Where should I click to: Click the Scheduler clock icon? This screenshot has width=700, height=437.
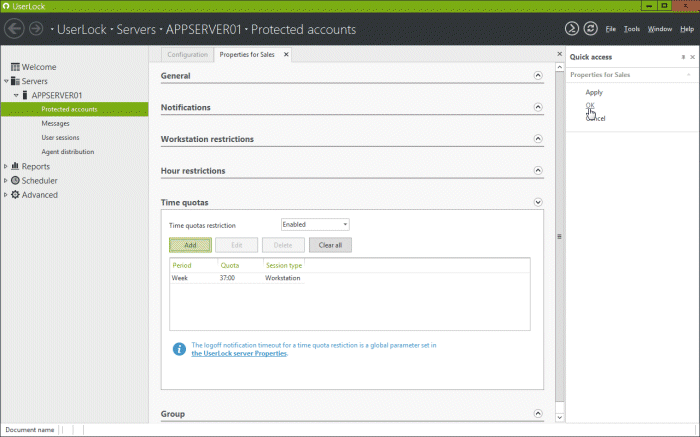[x=15, y=181]
